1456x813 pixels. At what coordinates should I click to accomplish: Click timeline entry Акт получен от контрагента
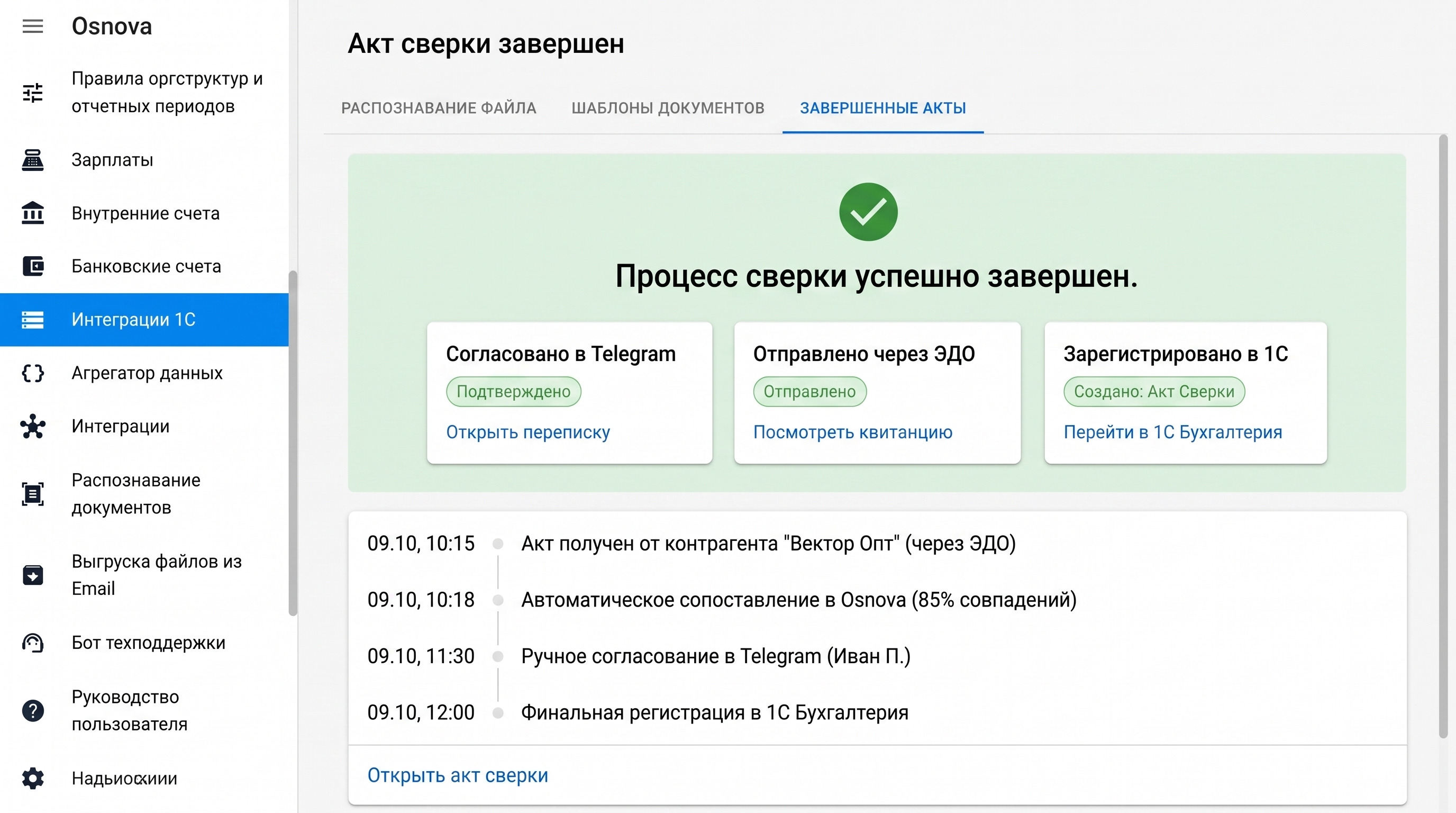(x=768, y=544)
